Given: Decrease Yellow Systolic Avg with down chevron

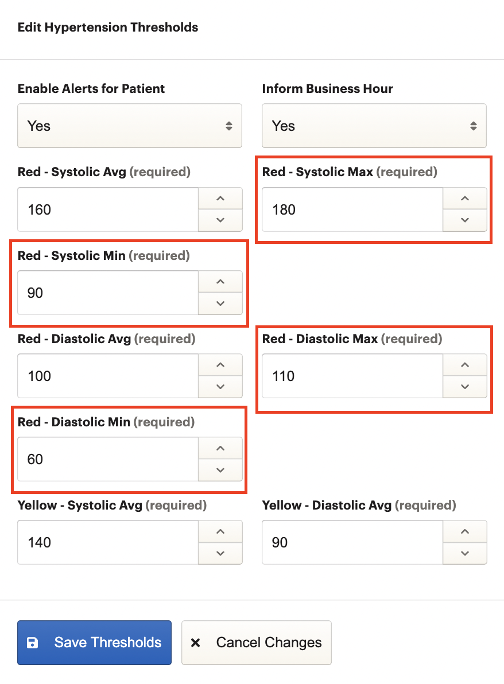Looking at the screenshot, I should coord(220,554).
